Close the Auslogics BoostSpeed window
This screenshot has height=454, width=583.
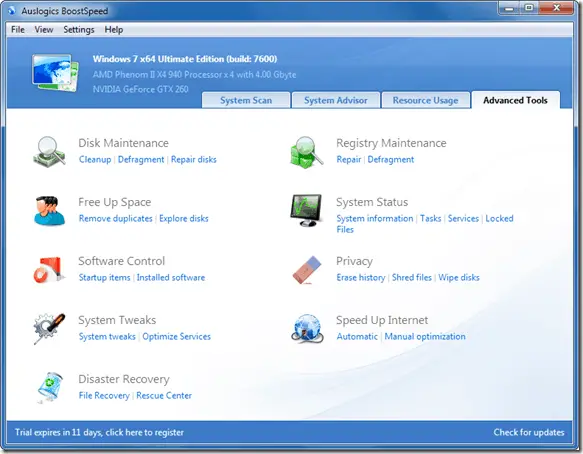pos(556,8)
